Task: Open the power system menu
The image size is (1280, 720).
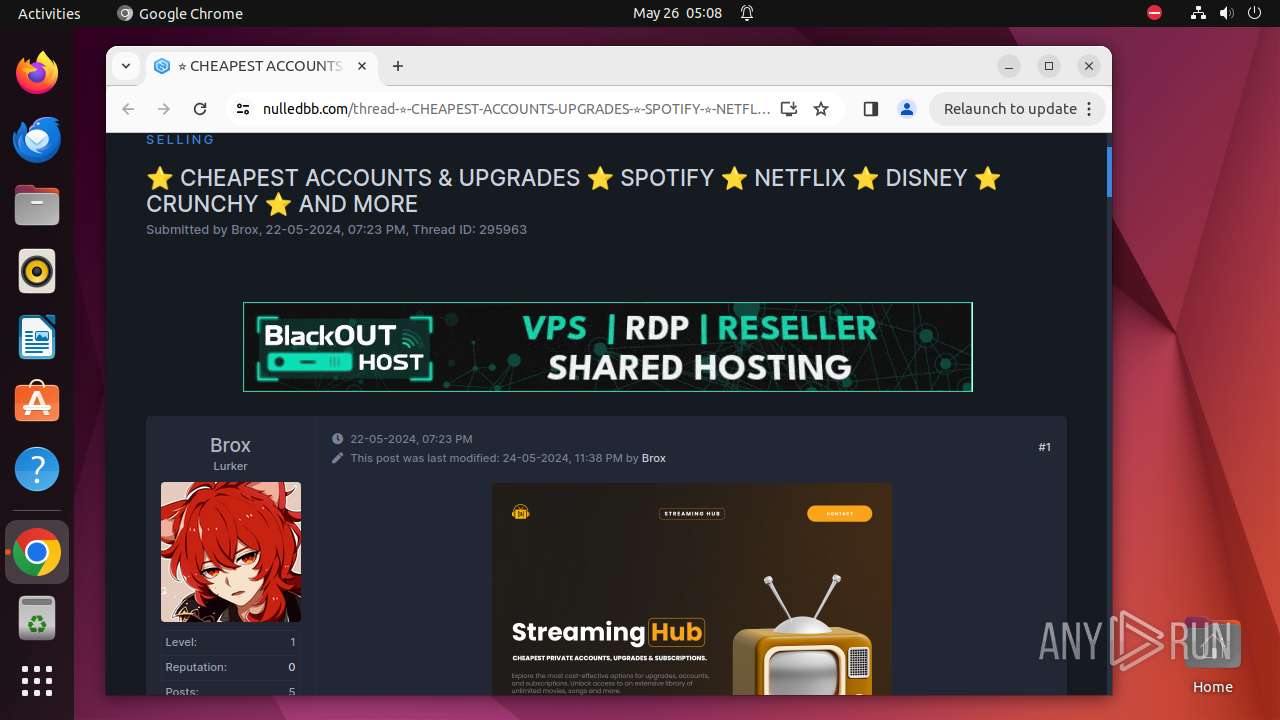Action: coord(1254,13)
